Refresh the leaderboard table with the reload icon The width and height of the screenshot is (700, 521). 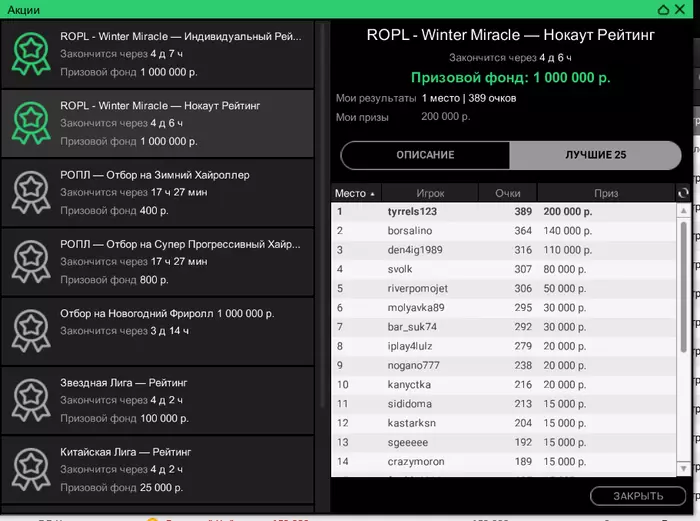[x=683, y=193]
